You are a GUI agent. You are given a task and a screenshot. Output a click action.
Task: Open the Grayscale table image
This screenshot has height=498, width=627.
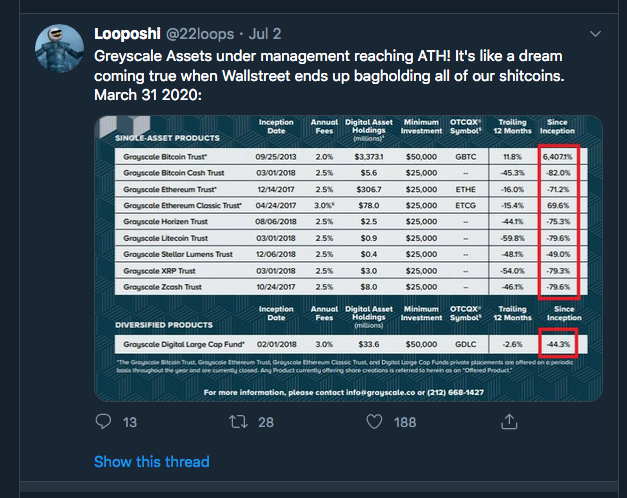[x=348, y=258]
